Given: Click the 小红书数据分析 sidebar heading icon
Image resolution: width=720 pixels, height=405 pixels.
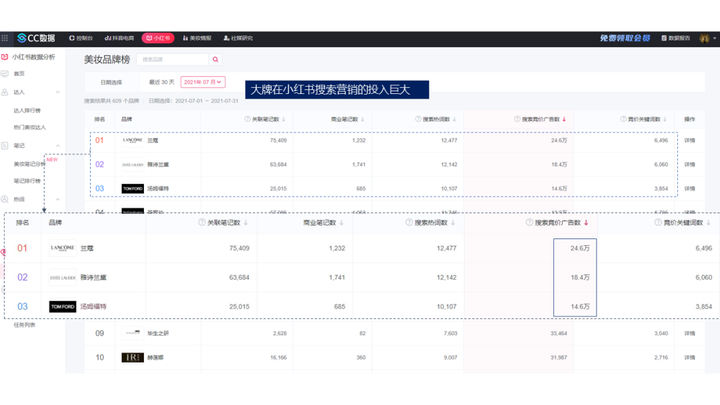Looking at the screenshot, I should tap(5, 57).
